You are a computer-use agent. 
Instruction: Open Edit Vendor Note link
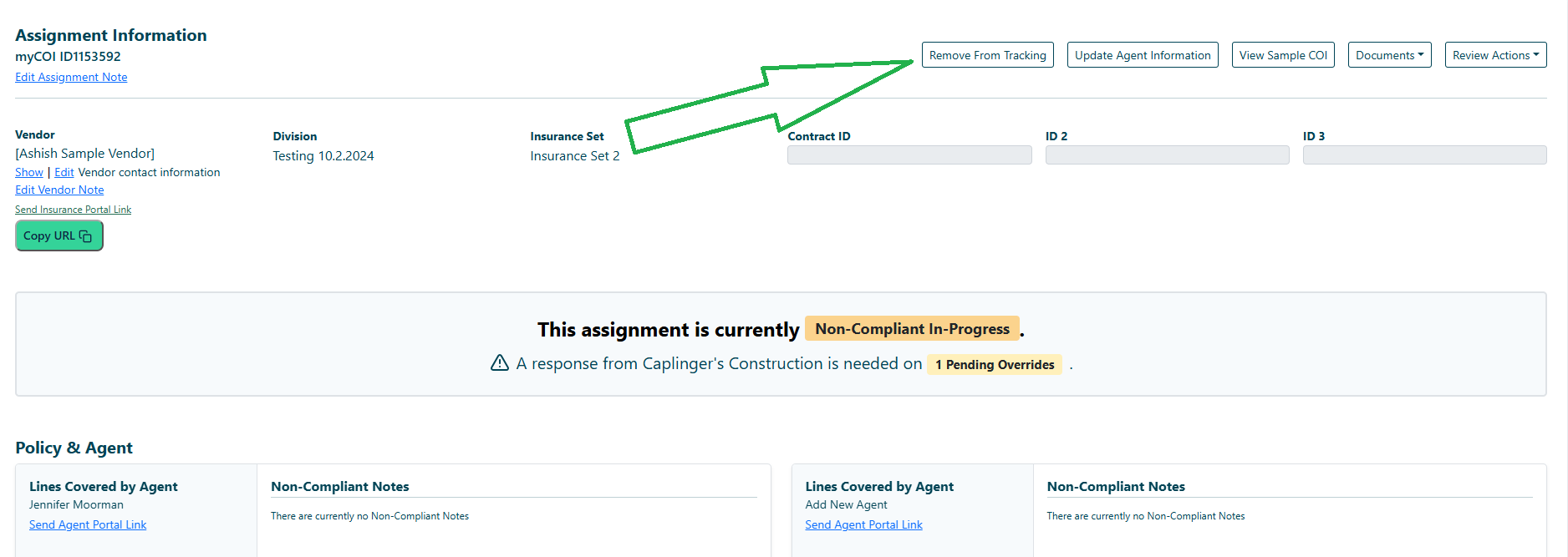pos(59,190)
